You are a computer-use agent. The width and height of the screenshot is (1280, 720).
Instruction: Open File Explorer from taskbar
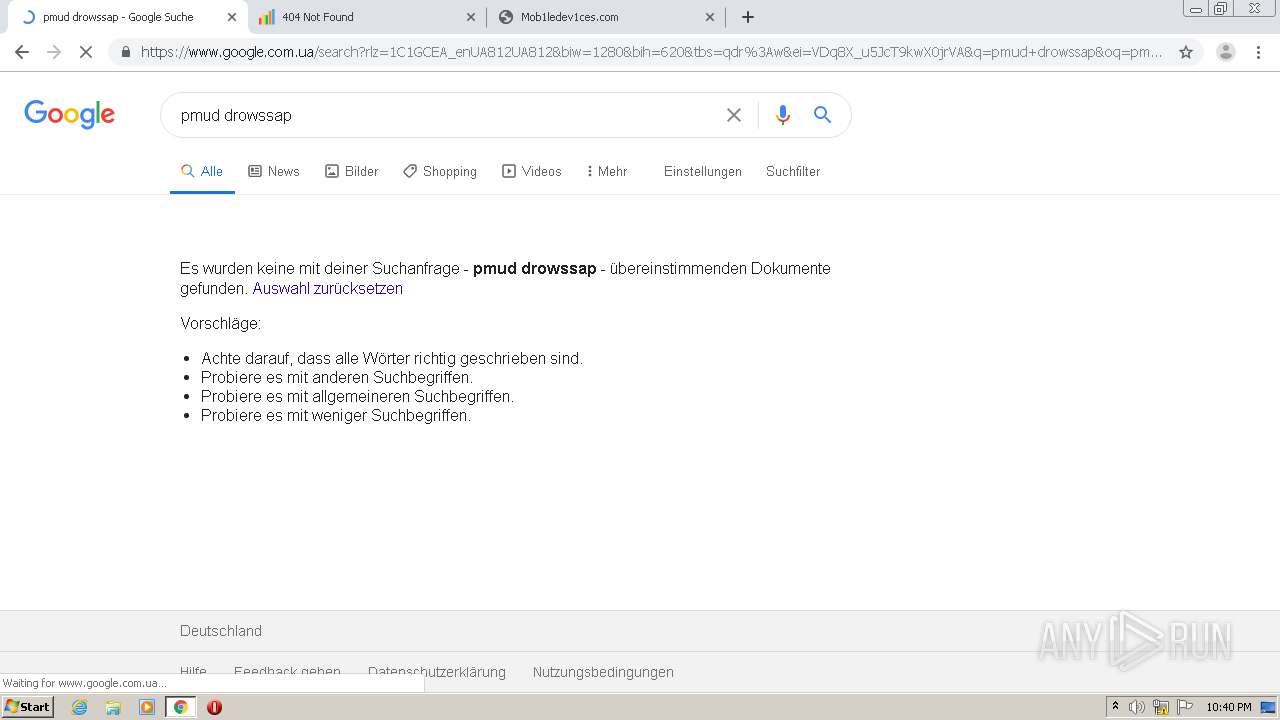click(113, 707)
